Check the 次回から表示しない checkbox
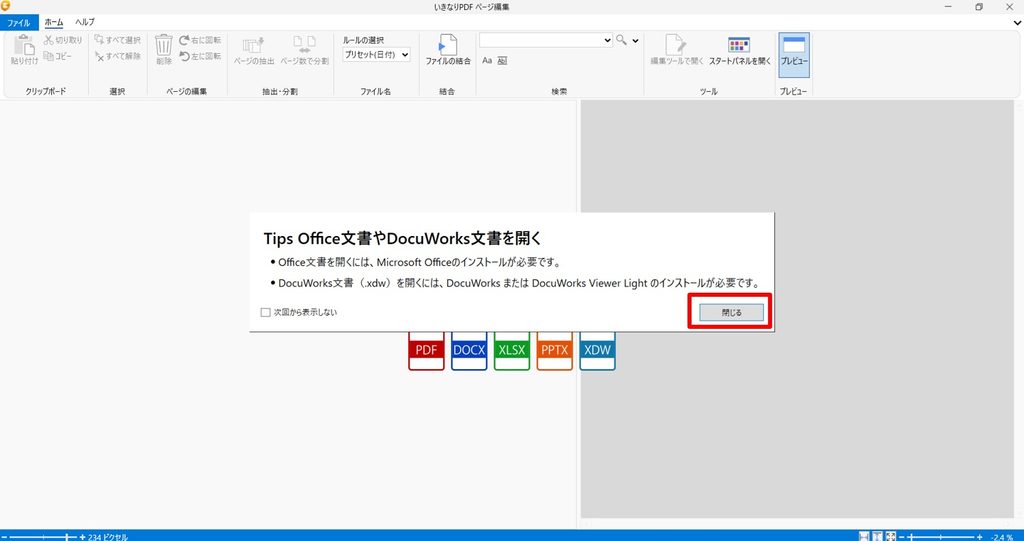 tap(265, 312)
